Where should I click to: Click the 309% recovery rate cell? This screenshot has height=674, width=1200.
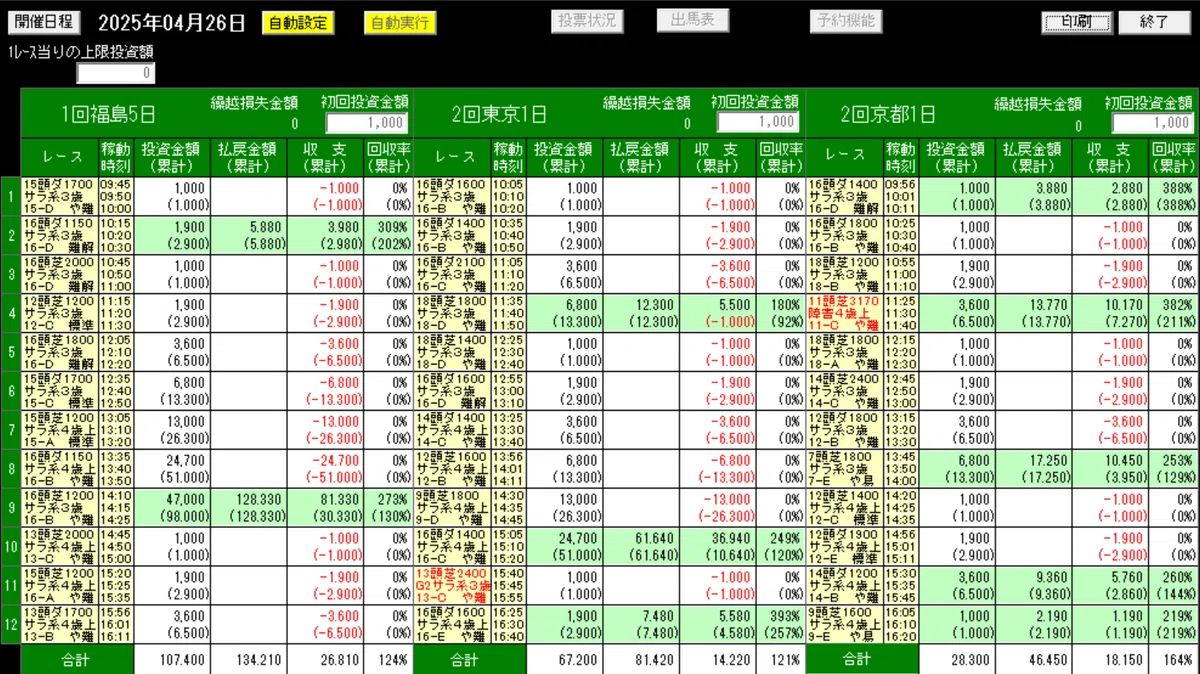[x=388, y=235]
